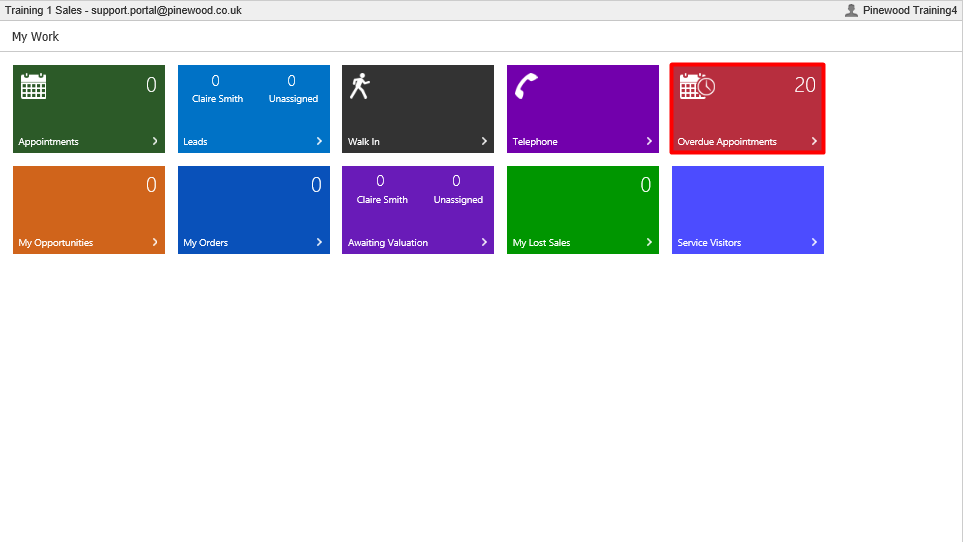
Task: Open the Leads tile chevron arrow
Action: (319, 141)
